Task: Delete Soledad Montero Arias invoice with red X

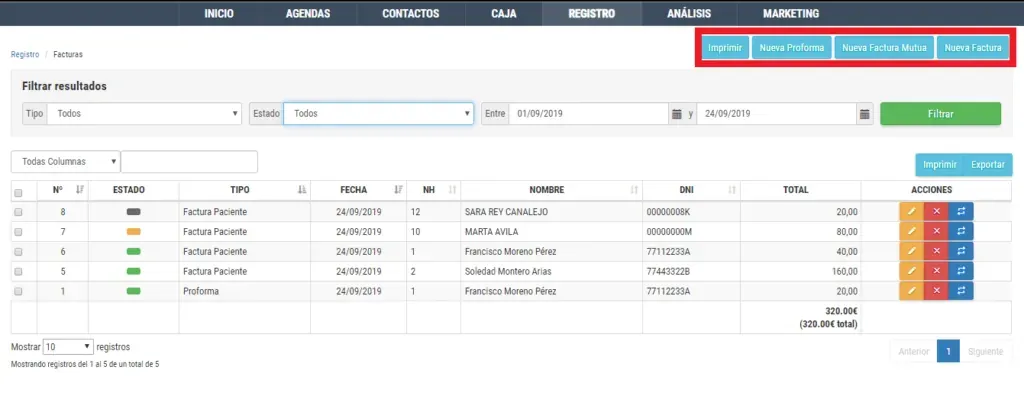Action: [x=936, y=271]
